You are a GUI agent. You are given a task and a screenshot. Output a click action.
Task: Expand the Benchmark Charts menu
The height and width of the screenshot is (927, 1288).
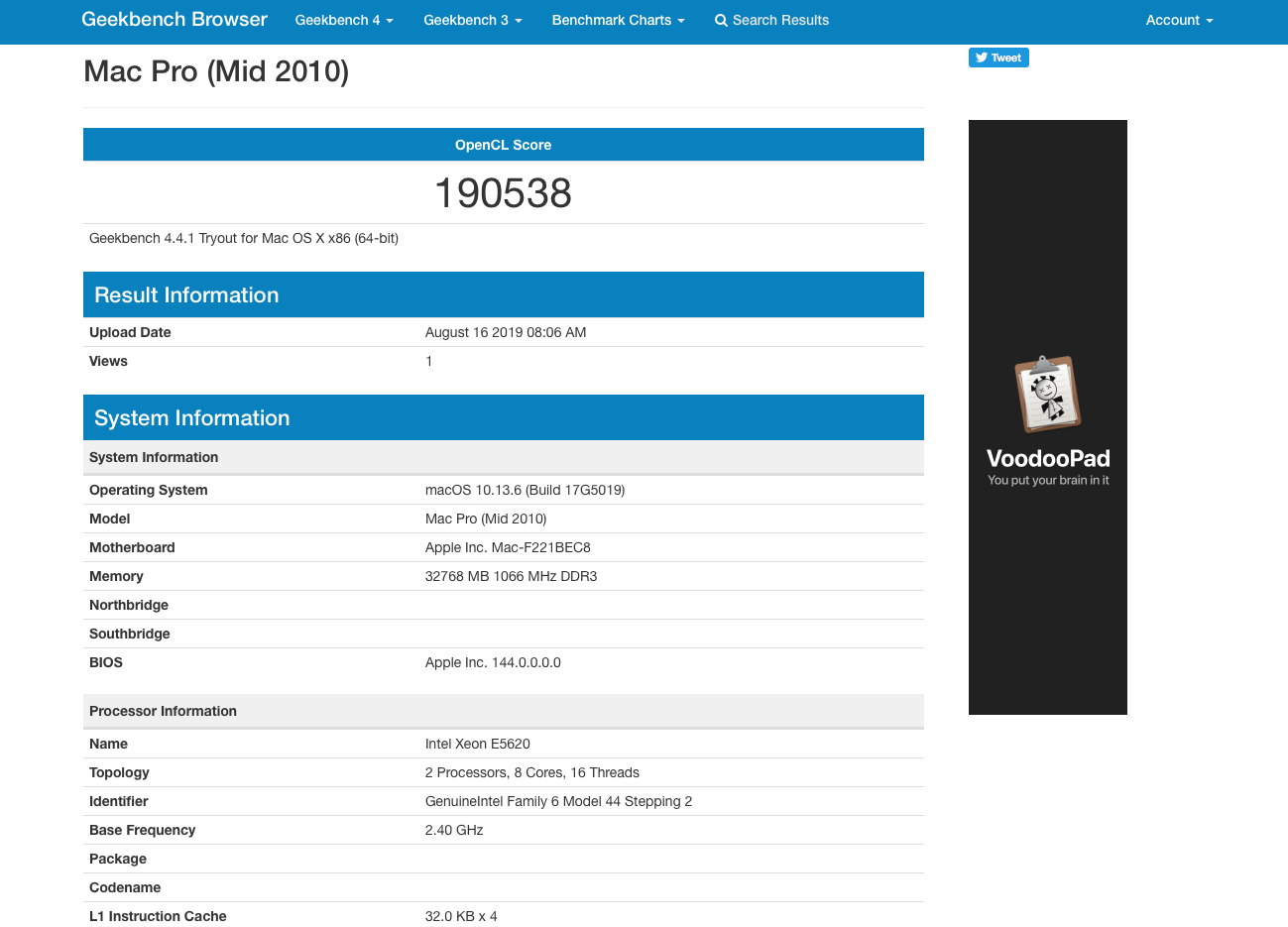(619, 20)
